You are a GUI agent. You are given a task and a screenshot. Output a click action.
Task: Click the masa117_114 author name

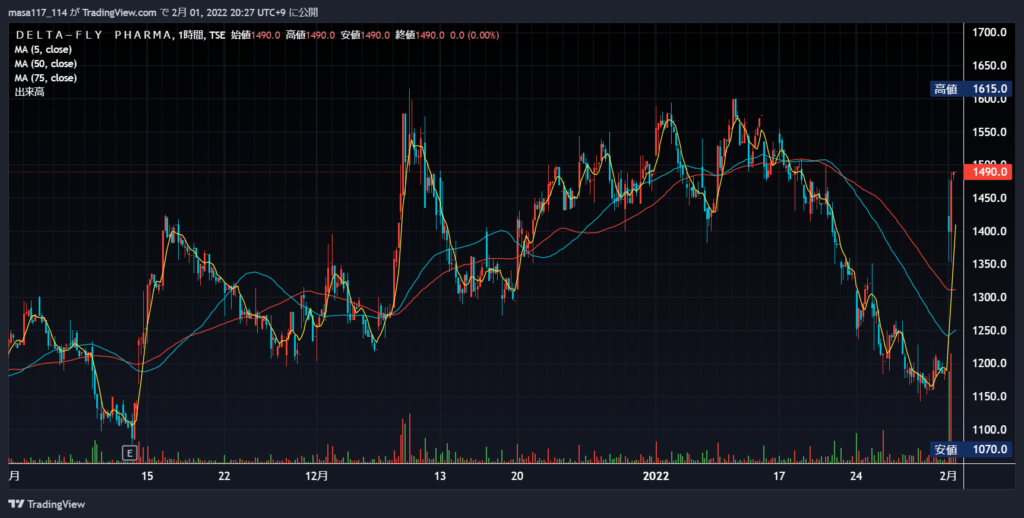click(37, 12)
